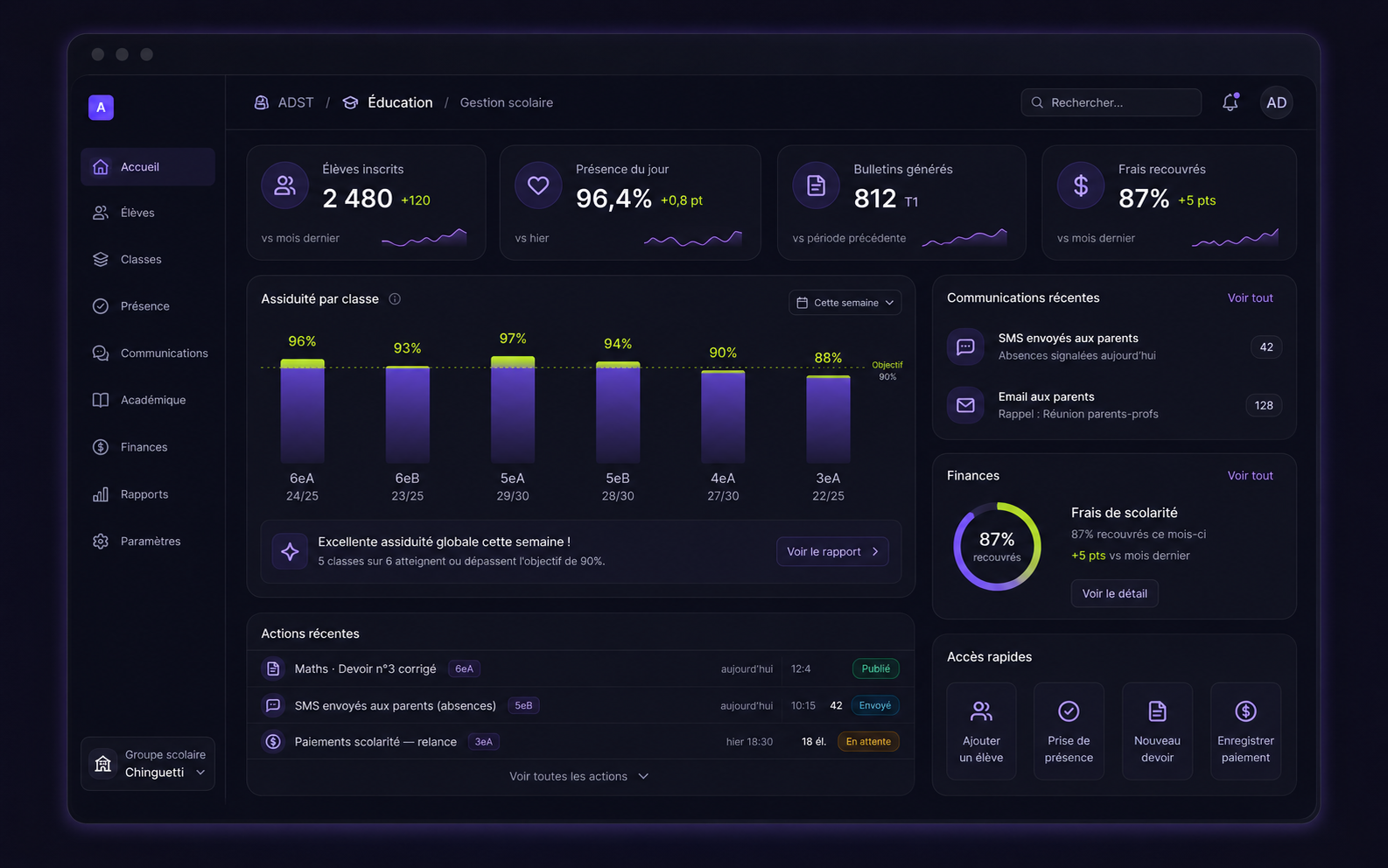Click the 87% recouvrés progress ring
Viewport: 1388px width, 868px height.
(997, 546)
